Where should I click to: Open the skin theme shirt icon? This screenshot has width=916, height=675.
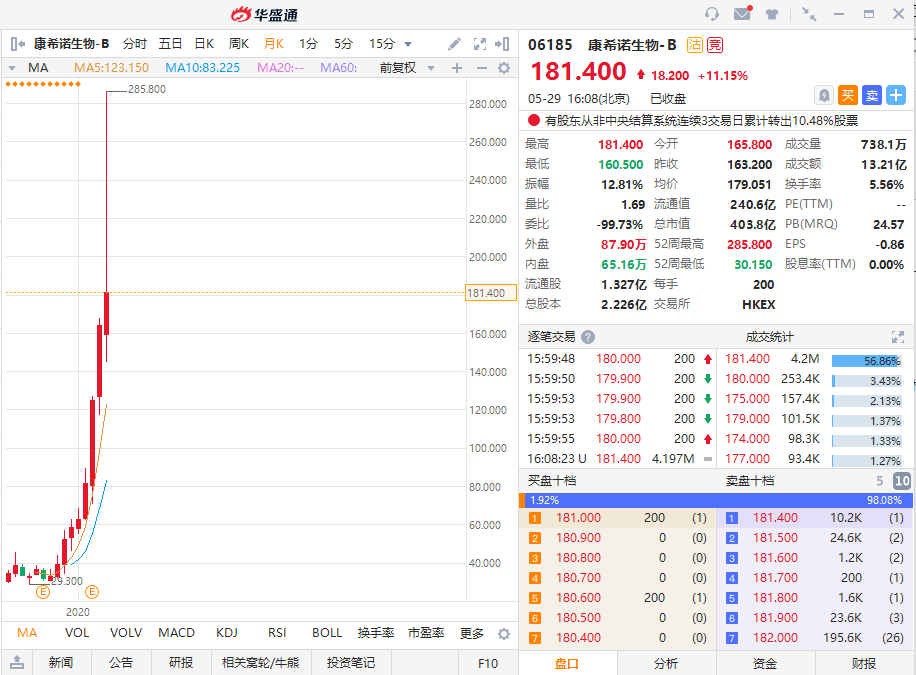pos(772,14)
